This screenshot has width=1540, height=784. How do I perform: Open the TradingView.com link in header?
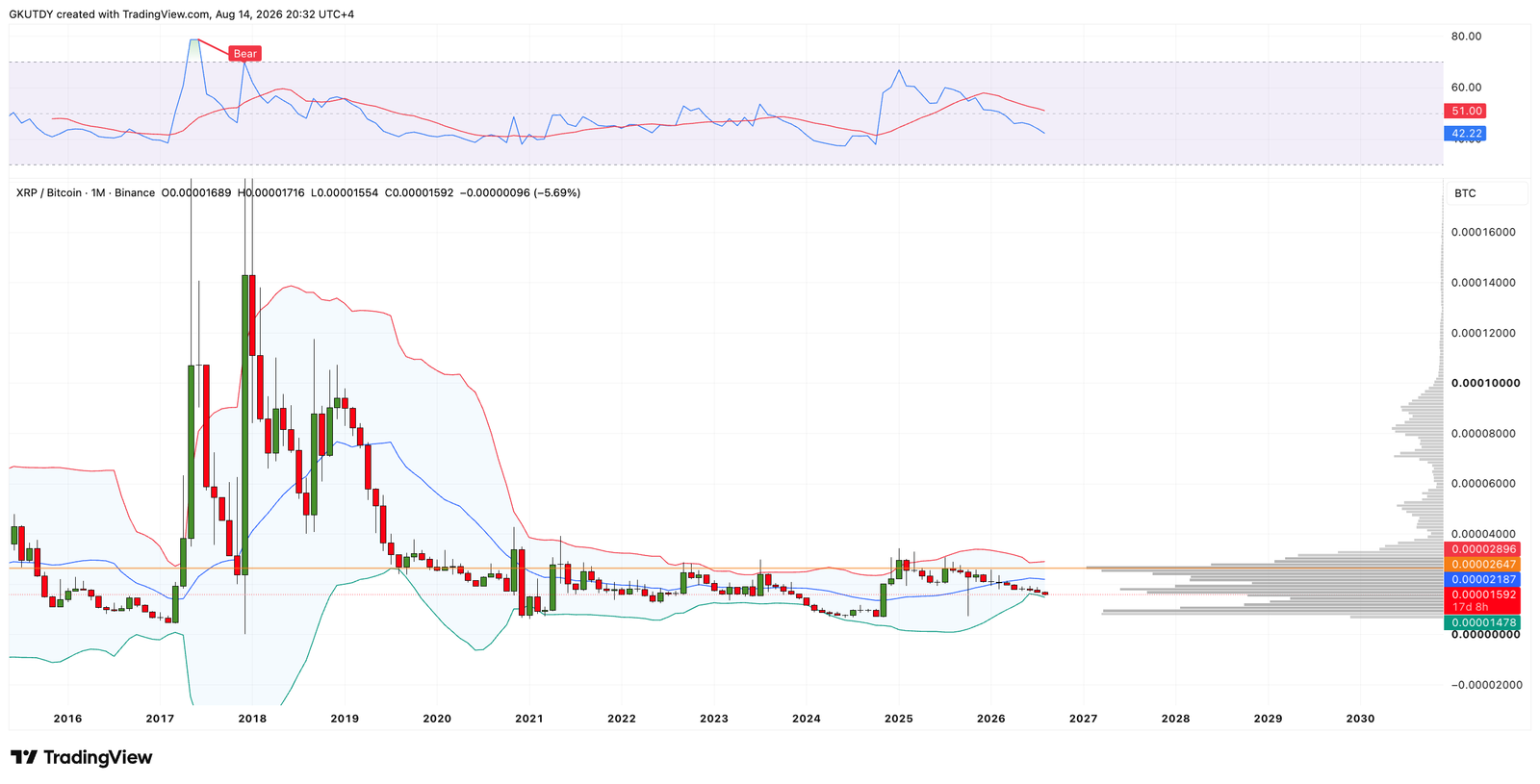pyautogui.click(x=167, y=14)
